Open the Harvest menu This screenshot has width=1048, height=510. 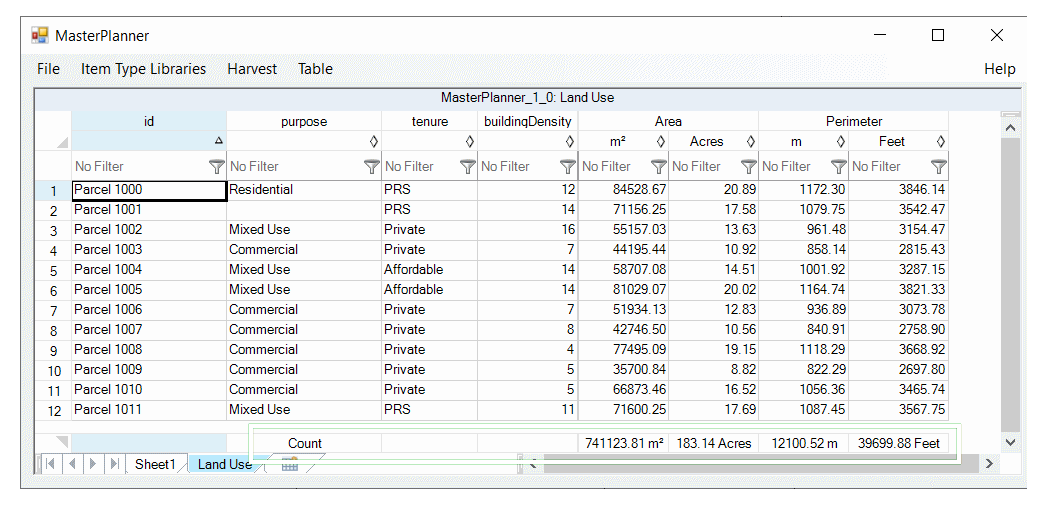tap(252, 69)
